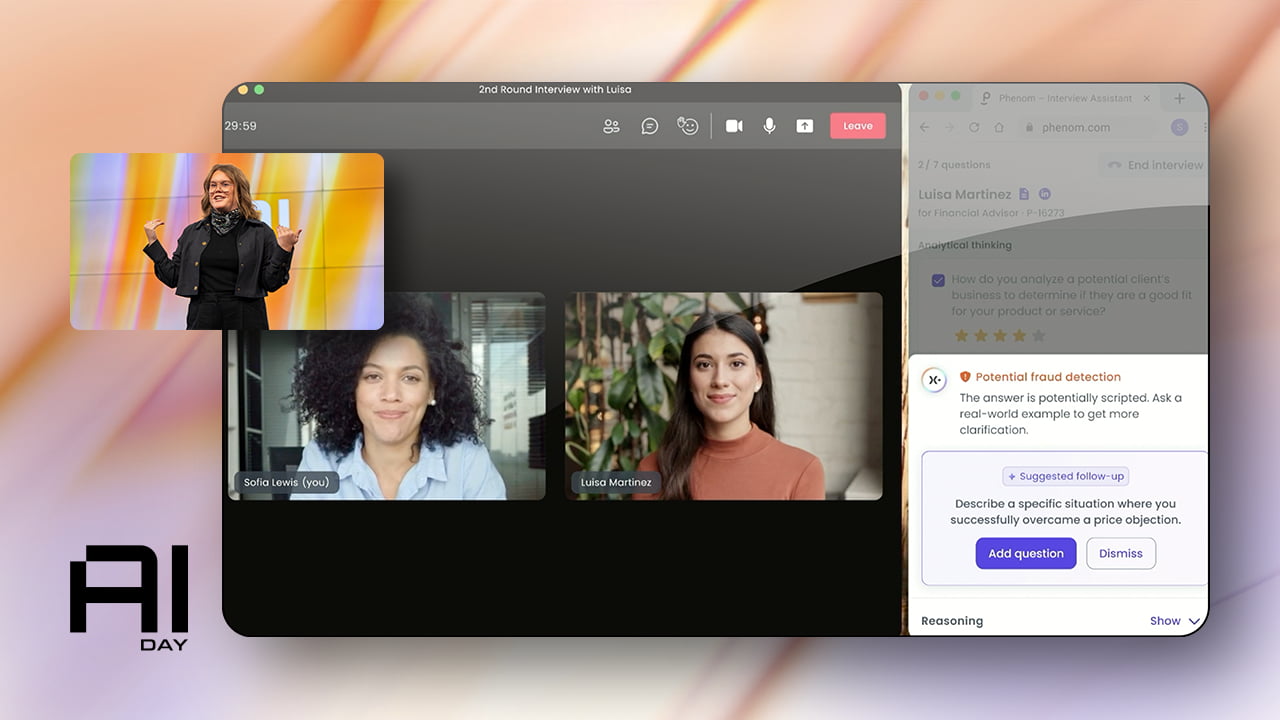Click the Phenom X assistant logo icon

tap(934, 380)
